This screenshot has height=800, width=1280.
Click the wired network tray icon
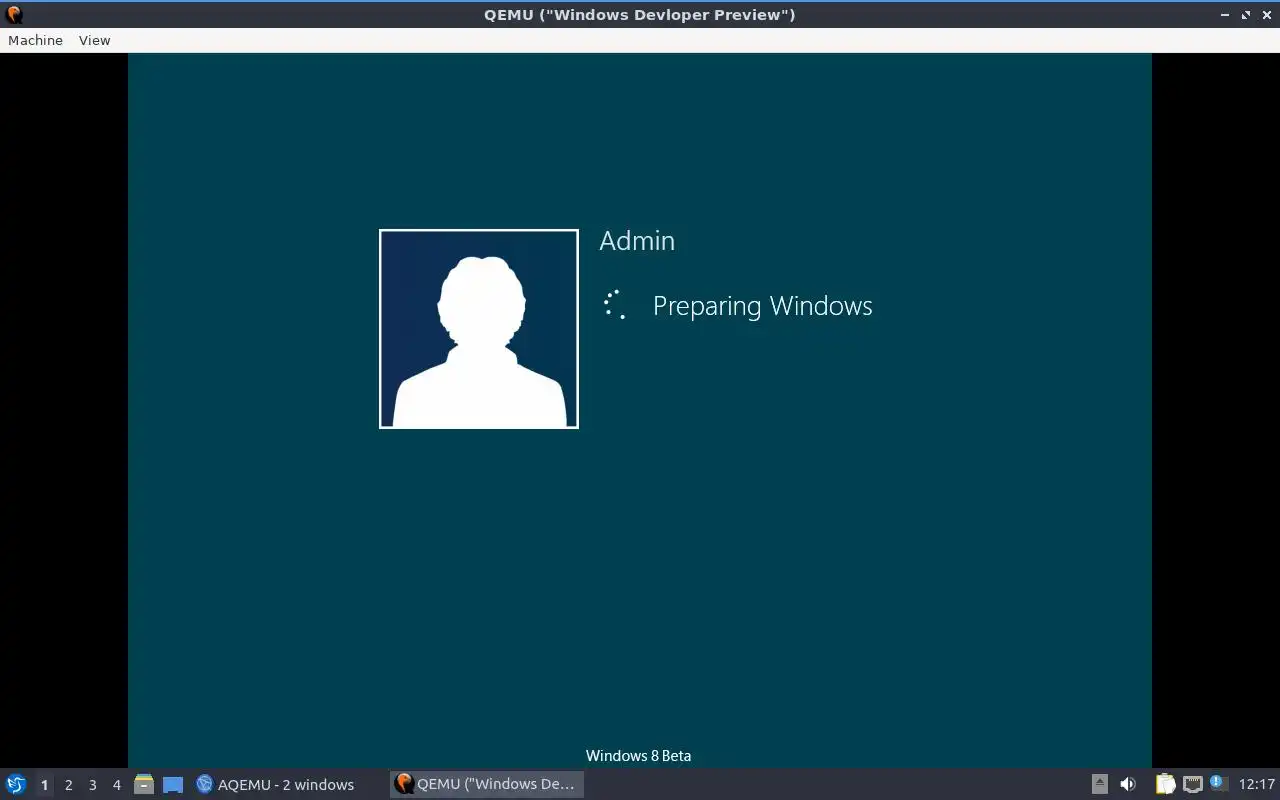click(x=1192, y=784)
